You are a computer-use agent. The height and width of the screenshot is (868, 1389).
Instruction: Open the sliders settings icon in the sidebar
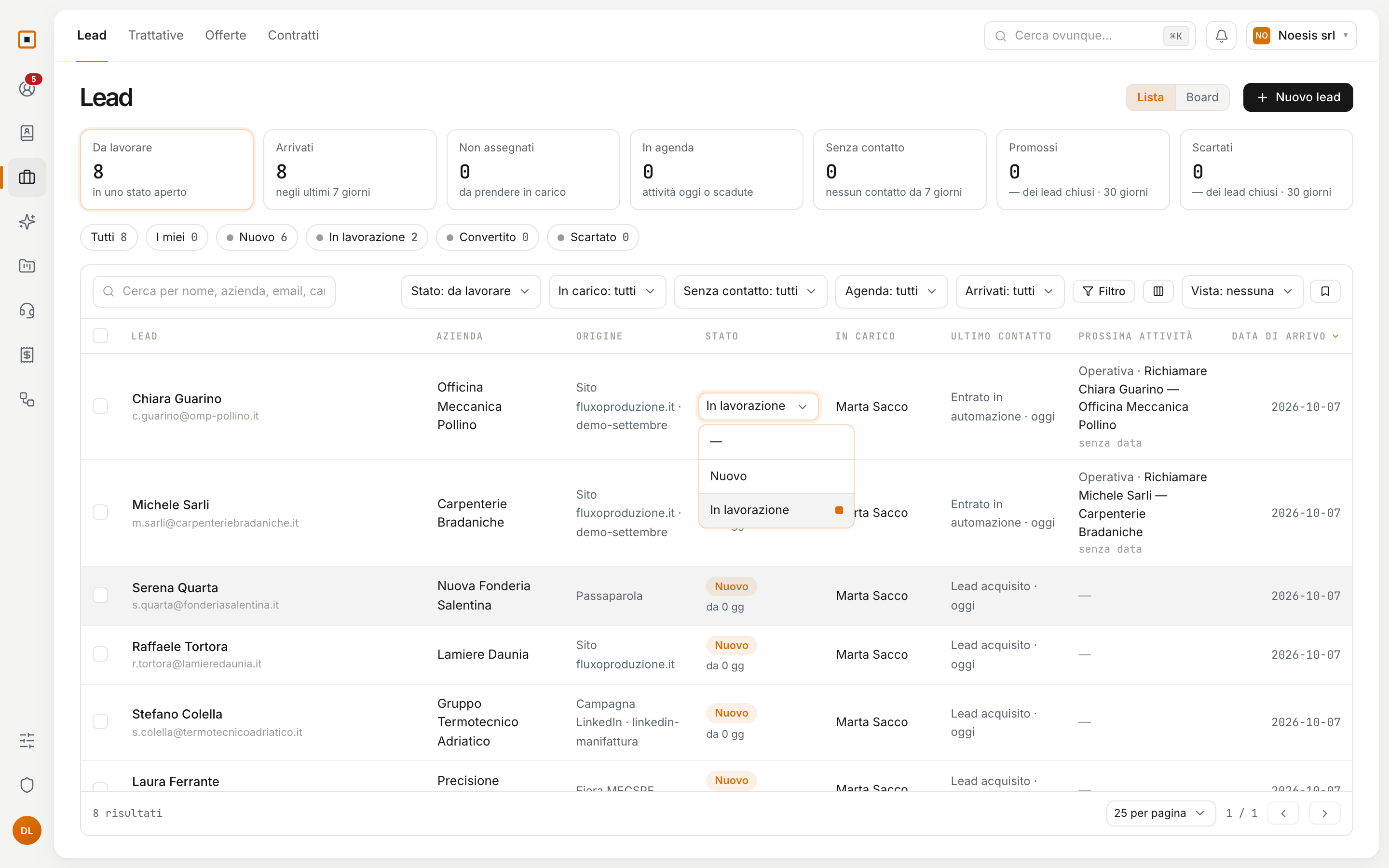pyautogui.click(x=27, y=741)
